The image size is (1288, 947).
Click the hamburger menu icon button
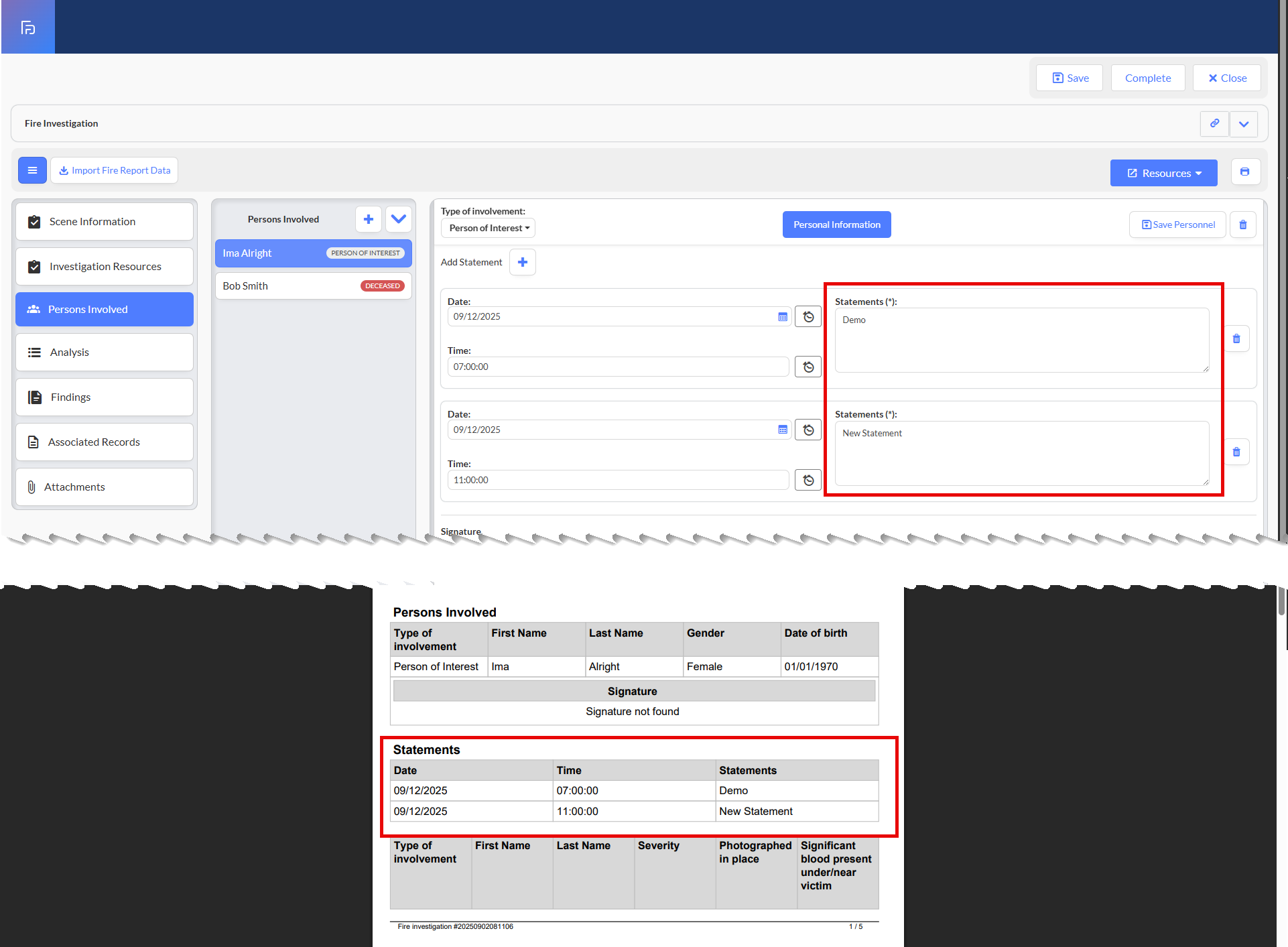click(32, 170)
